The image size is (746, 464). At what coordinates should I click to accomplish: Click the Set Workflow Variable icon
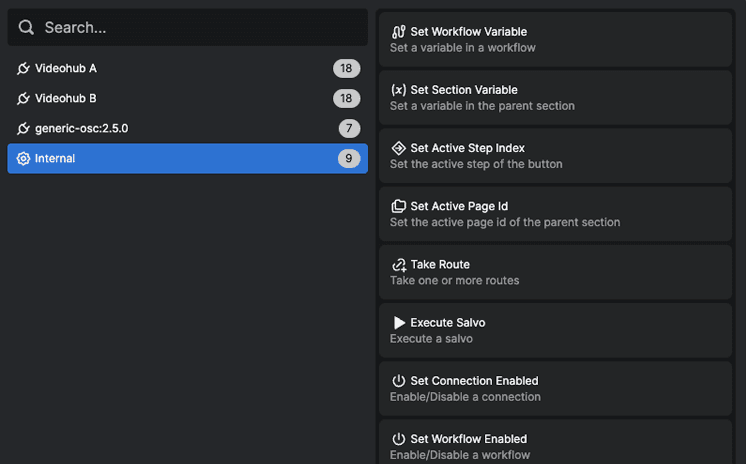pyautogui.click(x=399, y=32)
